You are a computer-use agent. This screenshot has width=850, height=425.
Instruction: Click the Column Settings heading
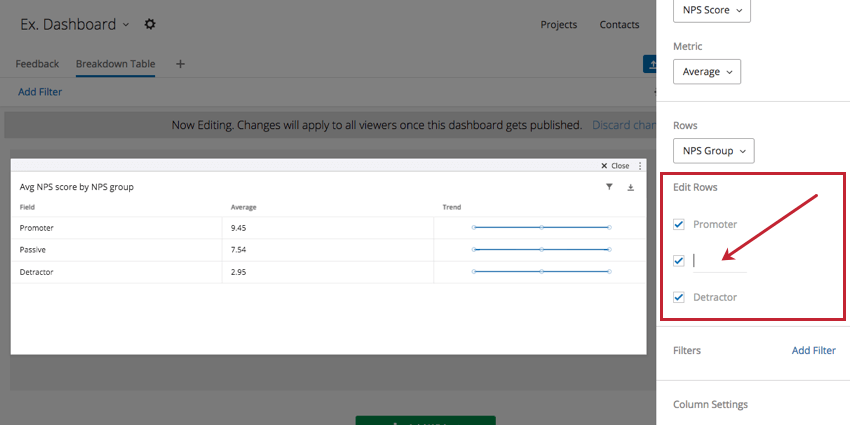(x=710, y=404)
